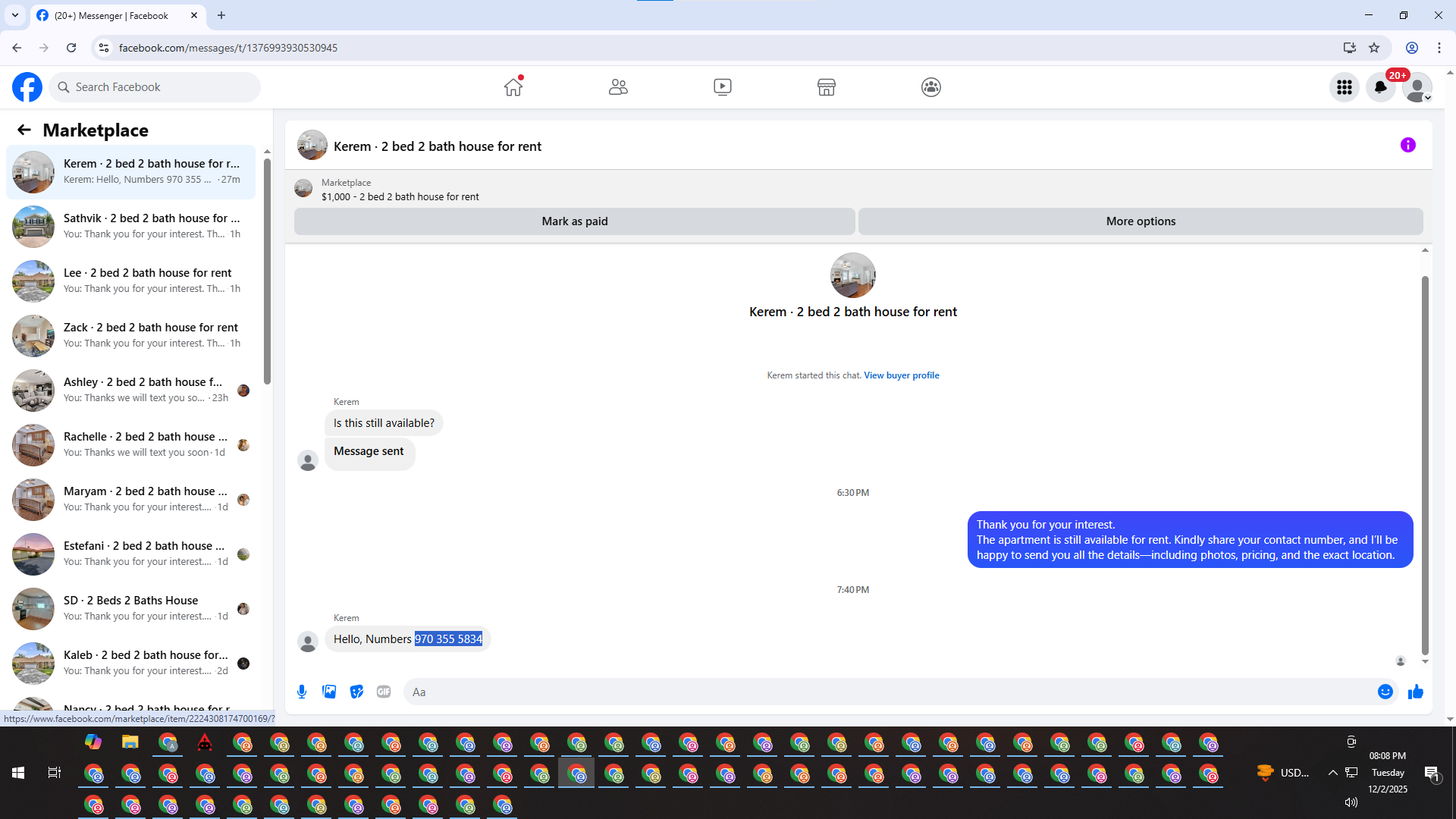Click the More options button
Viewport: 1456px width, 819px height.
pos(1140,221)
